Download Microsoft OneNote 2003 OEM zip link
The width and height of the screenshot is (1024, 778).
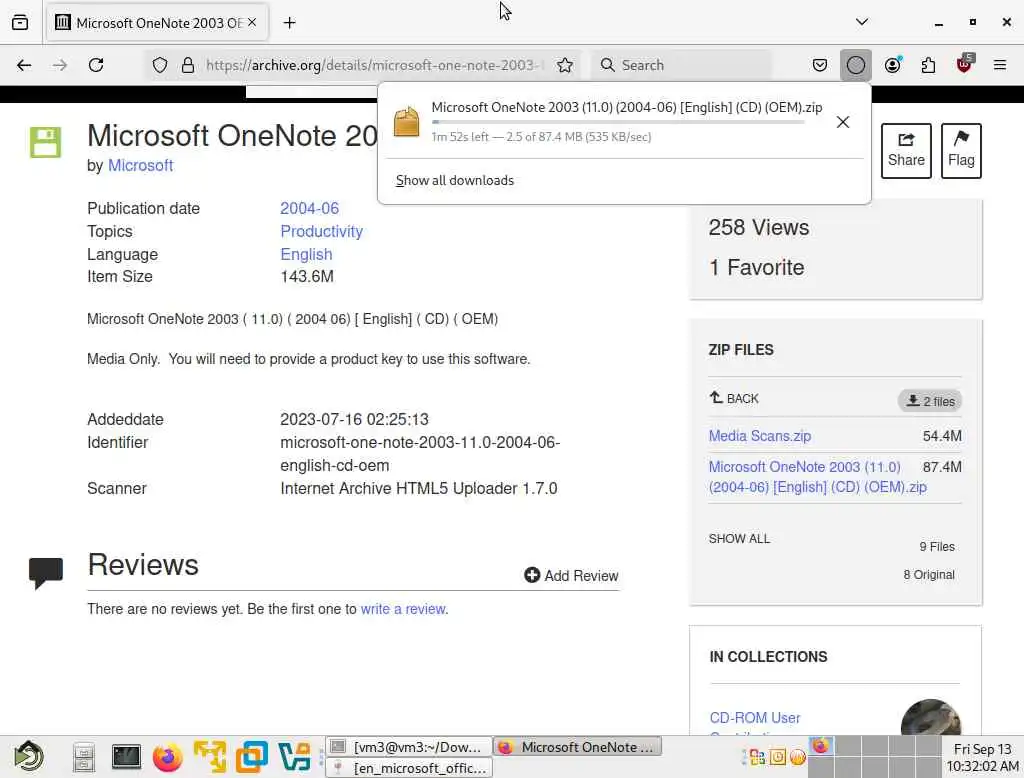click(x=817, y=477)
